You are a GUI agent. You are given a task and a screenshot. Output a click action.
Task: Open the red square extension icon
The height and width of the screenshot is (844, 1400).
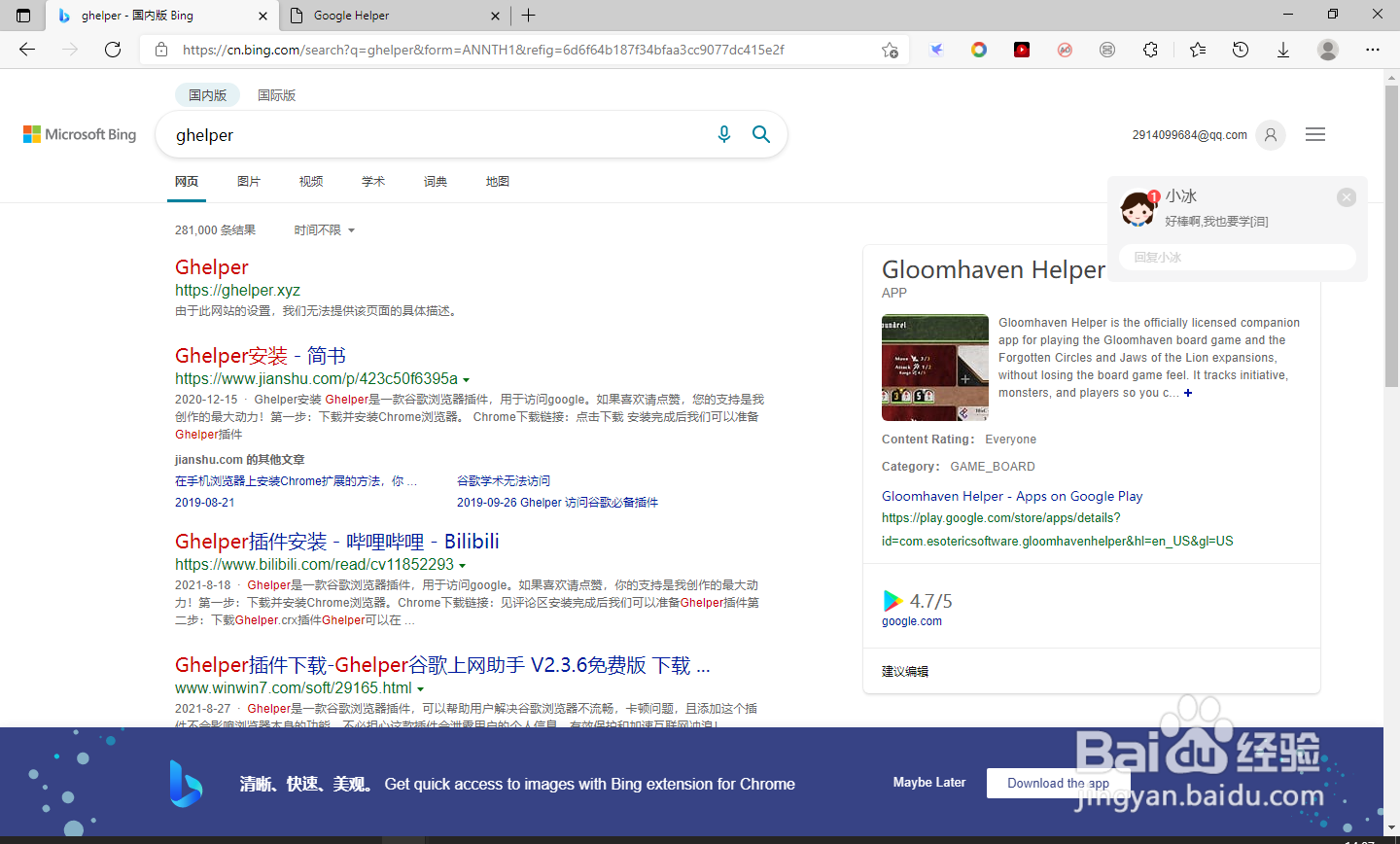(x=1022, y=50)
